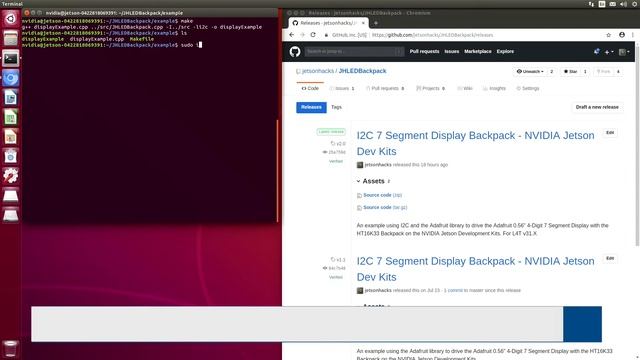
Task: Click the terminal command prompt line
Action: 111,45
